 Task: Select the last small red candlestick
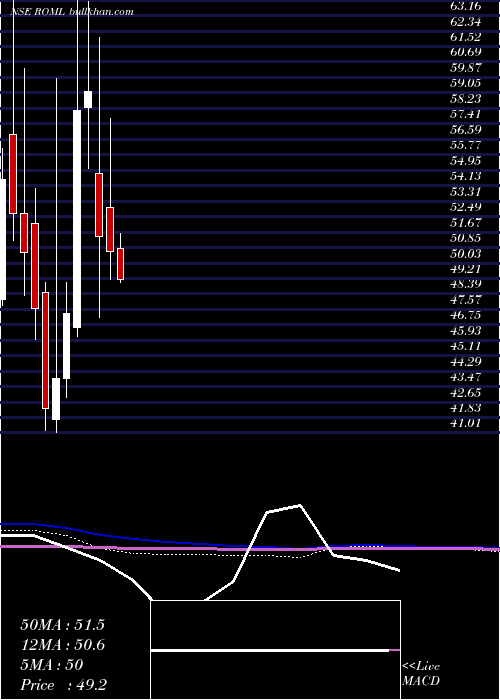tap(121, 264)
